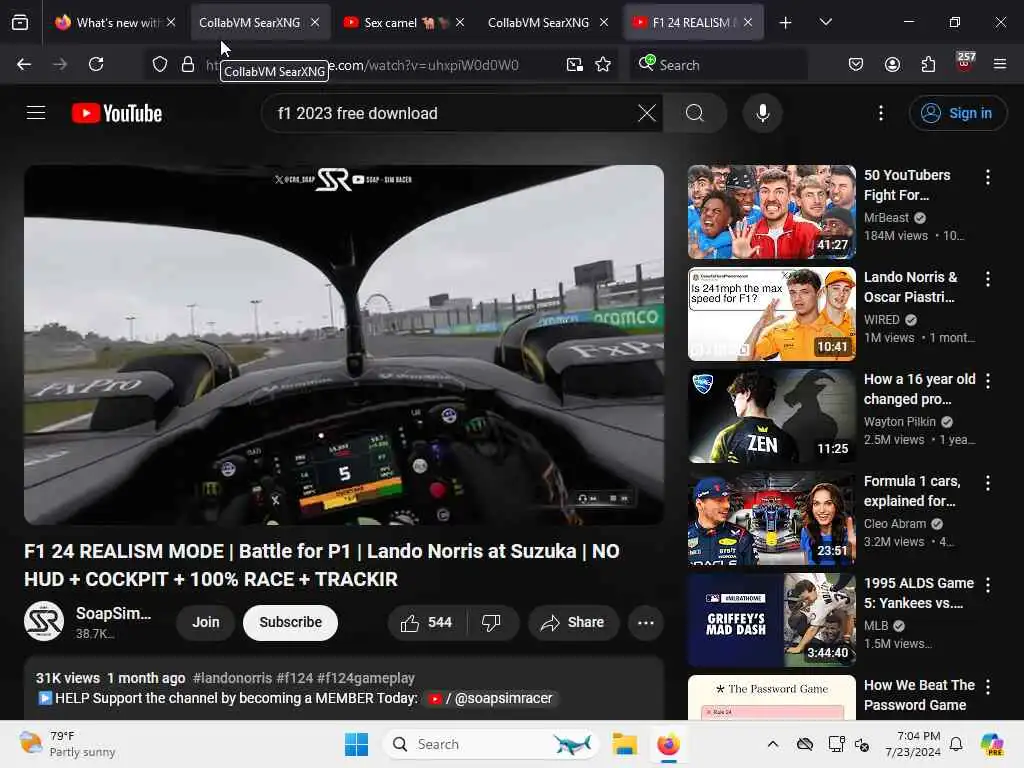Open the SoapSim channel name link
The width and height of the screenshot is (1024, 768).
(113, 613)
